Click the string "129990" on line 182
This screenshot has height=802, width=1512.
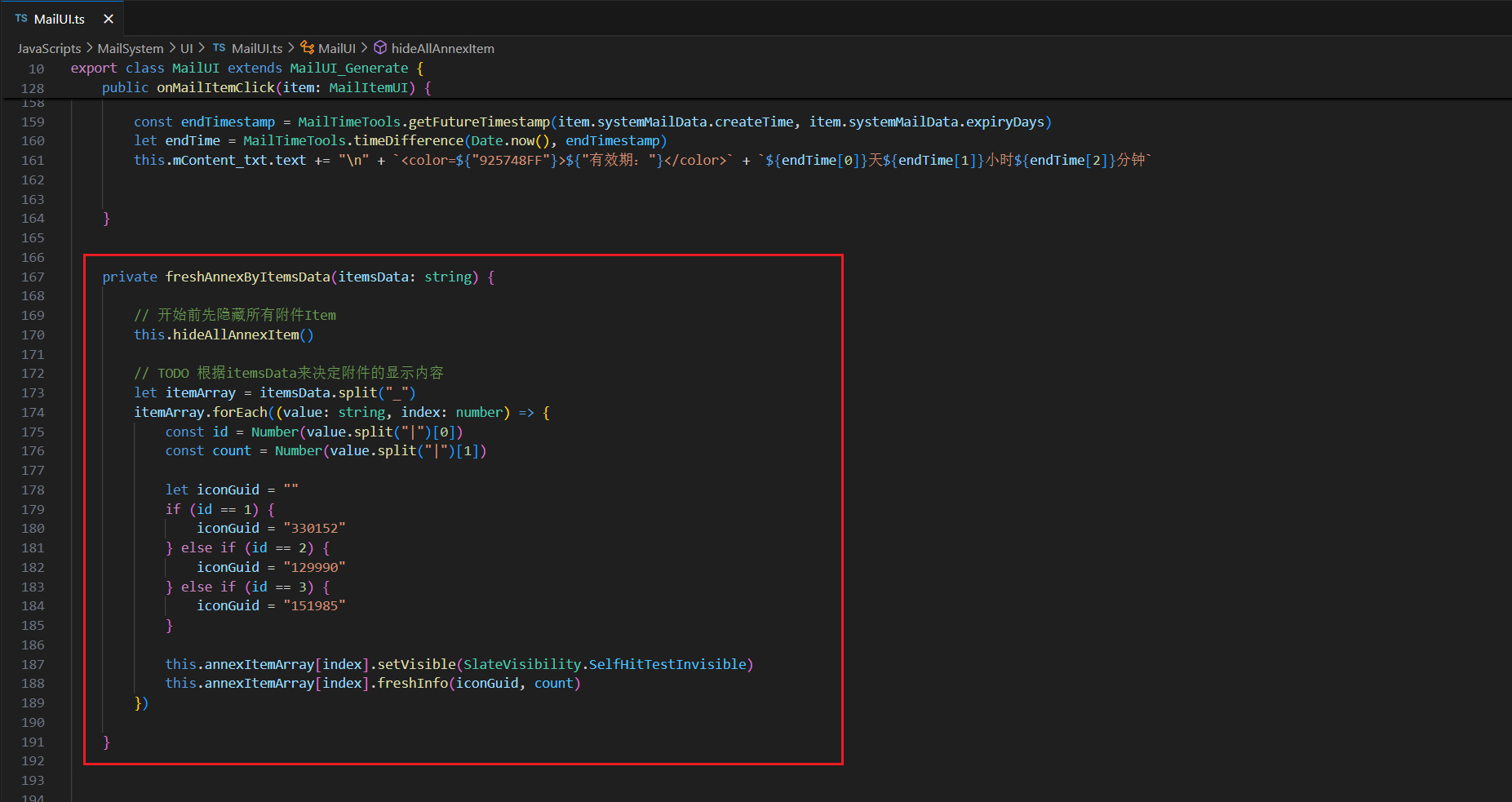314,567
